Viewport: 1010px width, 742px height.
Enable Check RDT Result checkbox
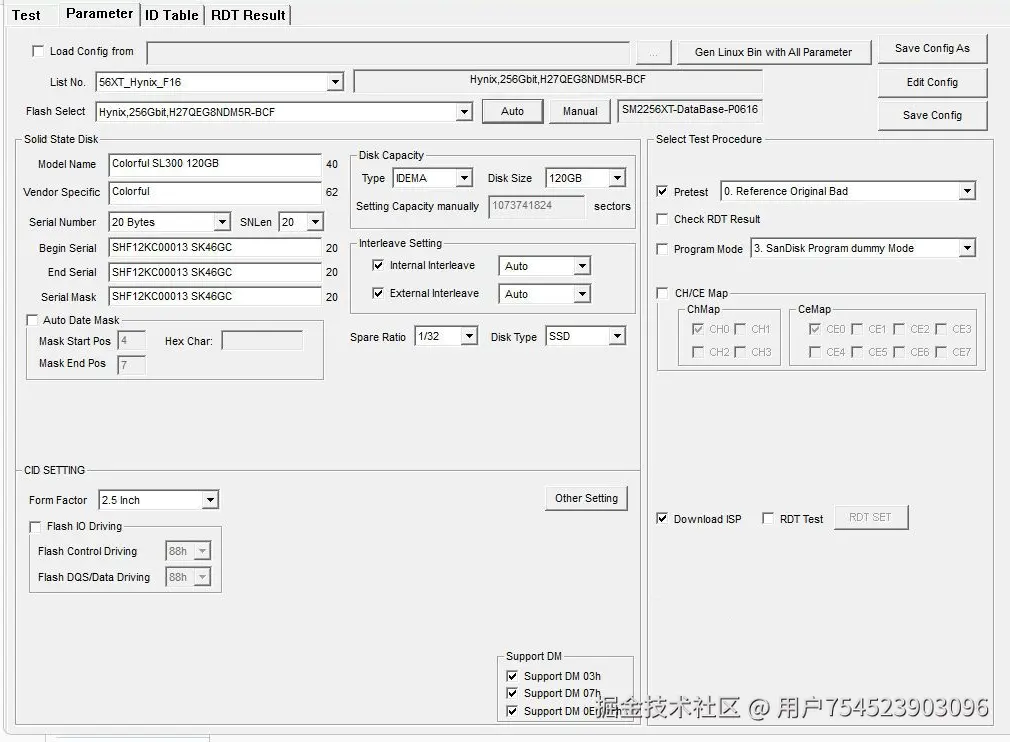click(x=662, y=219)
